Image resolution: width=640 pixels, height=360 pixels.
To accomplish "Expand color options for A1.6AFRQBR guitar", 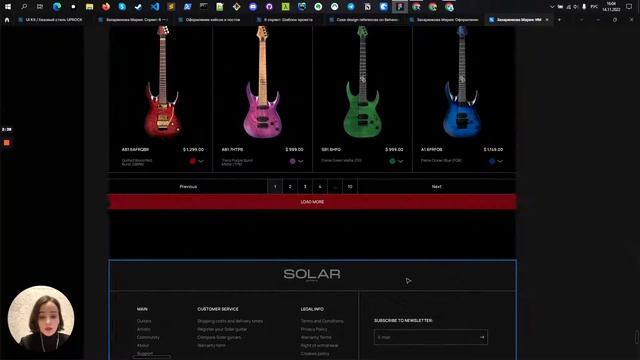I will click(x=201, y=161).
